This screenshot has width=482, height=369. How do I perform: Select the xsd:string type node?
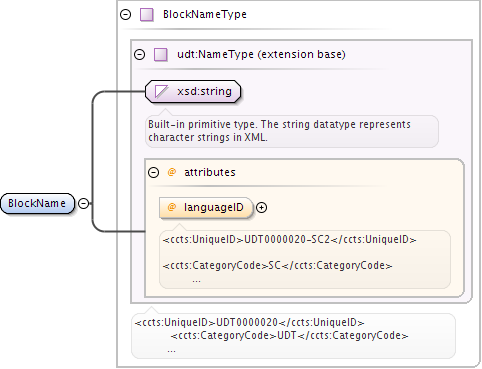(193, 91)
